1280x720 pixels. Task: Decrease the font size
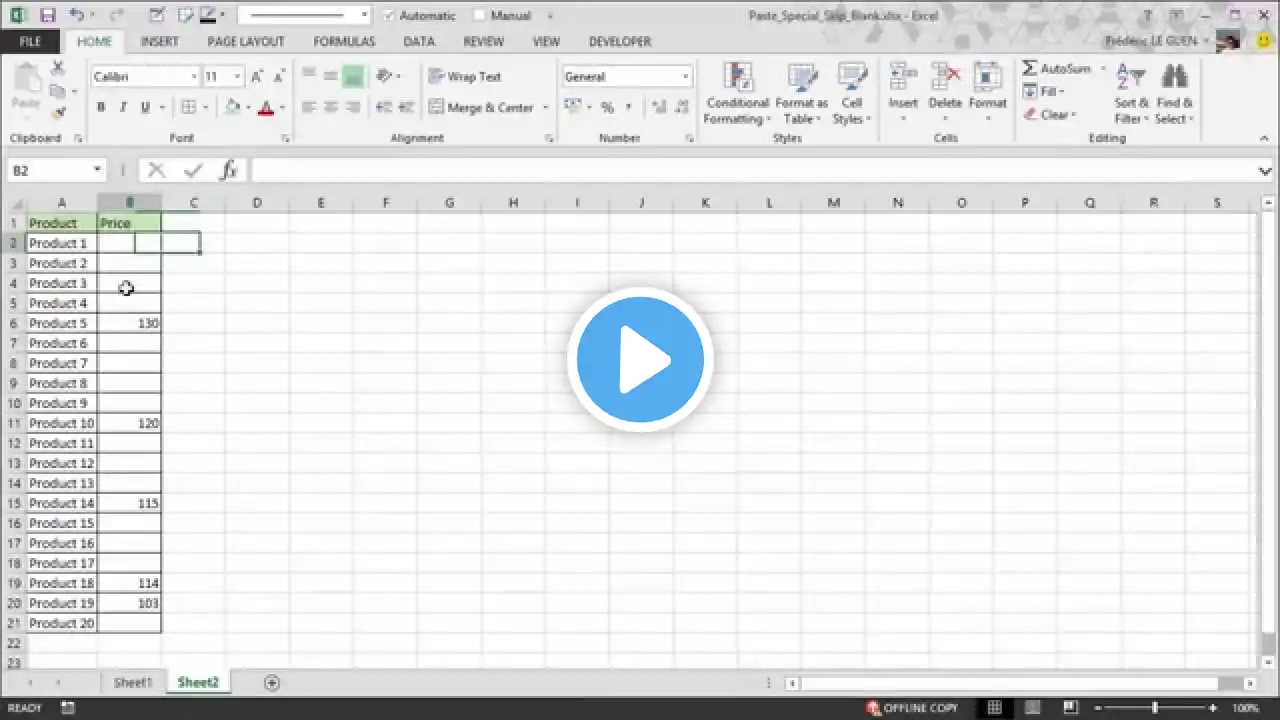277,77
